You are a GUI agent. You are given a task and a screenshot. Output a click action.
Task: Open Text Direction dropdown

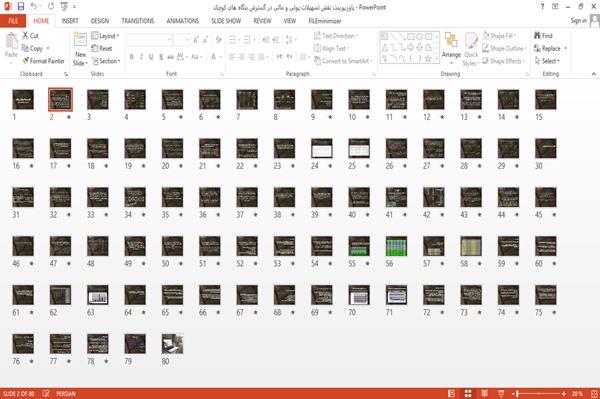(336, 36)
